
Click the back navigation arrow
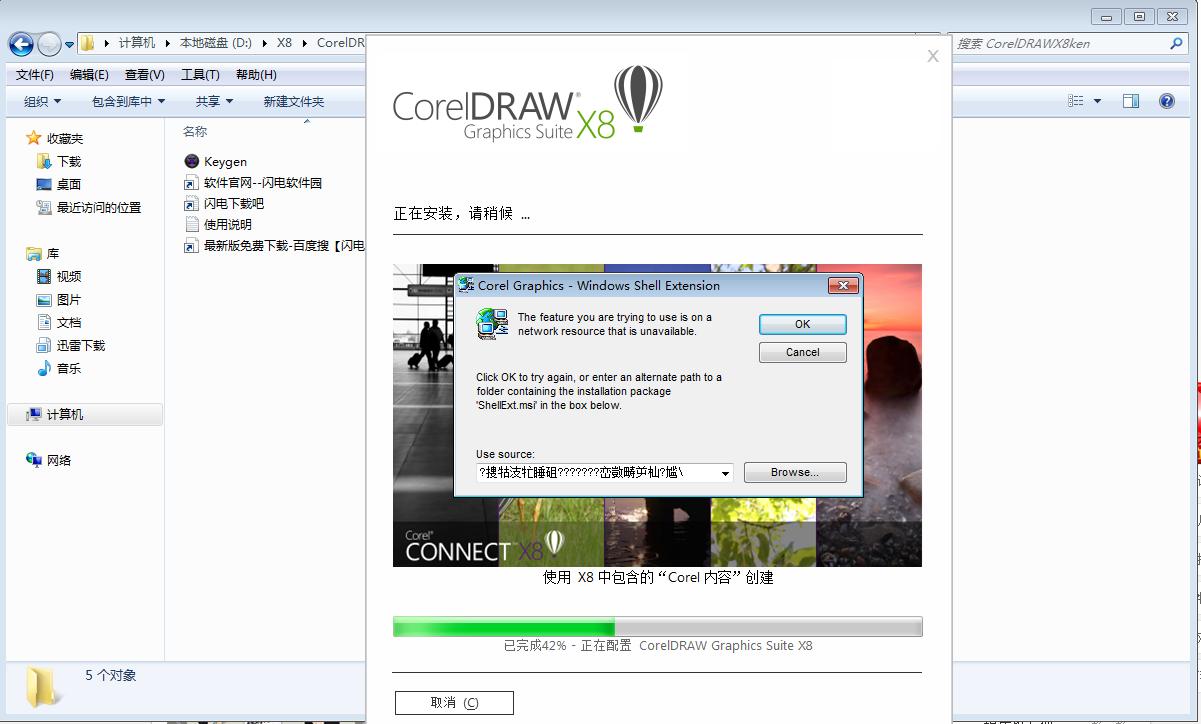point(21,44)
